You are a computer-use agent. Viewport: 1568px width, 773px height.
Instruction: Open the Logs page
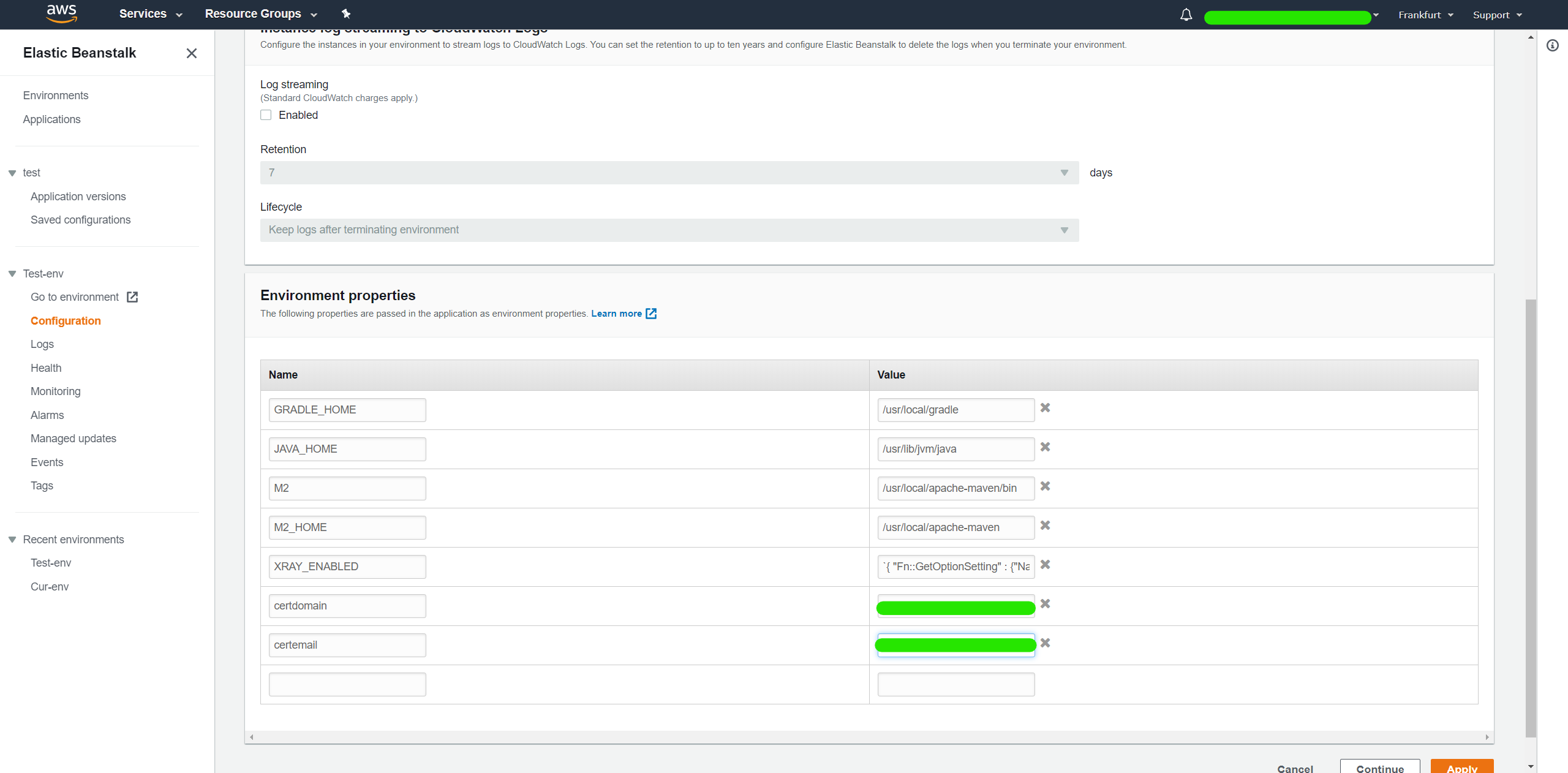click(x=42, y=344)
